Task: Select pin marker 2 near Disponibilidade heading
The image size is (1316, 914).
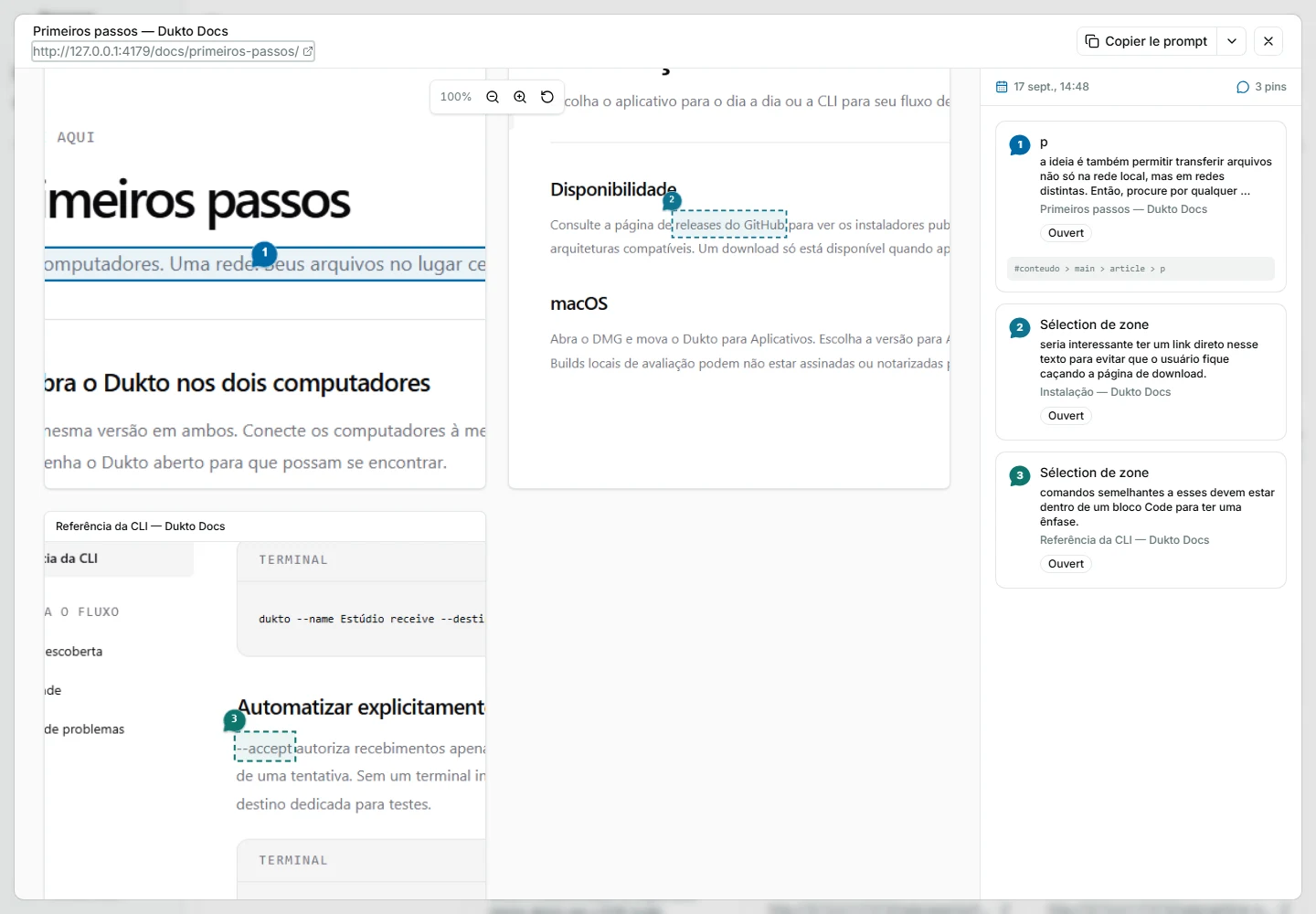Action: coord(672,200)
